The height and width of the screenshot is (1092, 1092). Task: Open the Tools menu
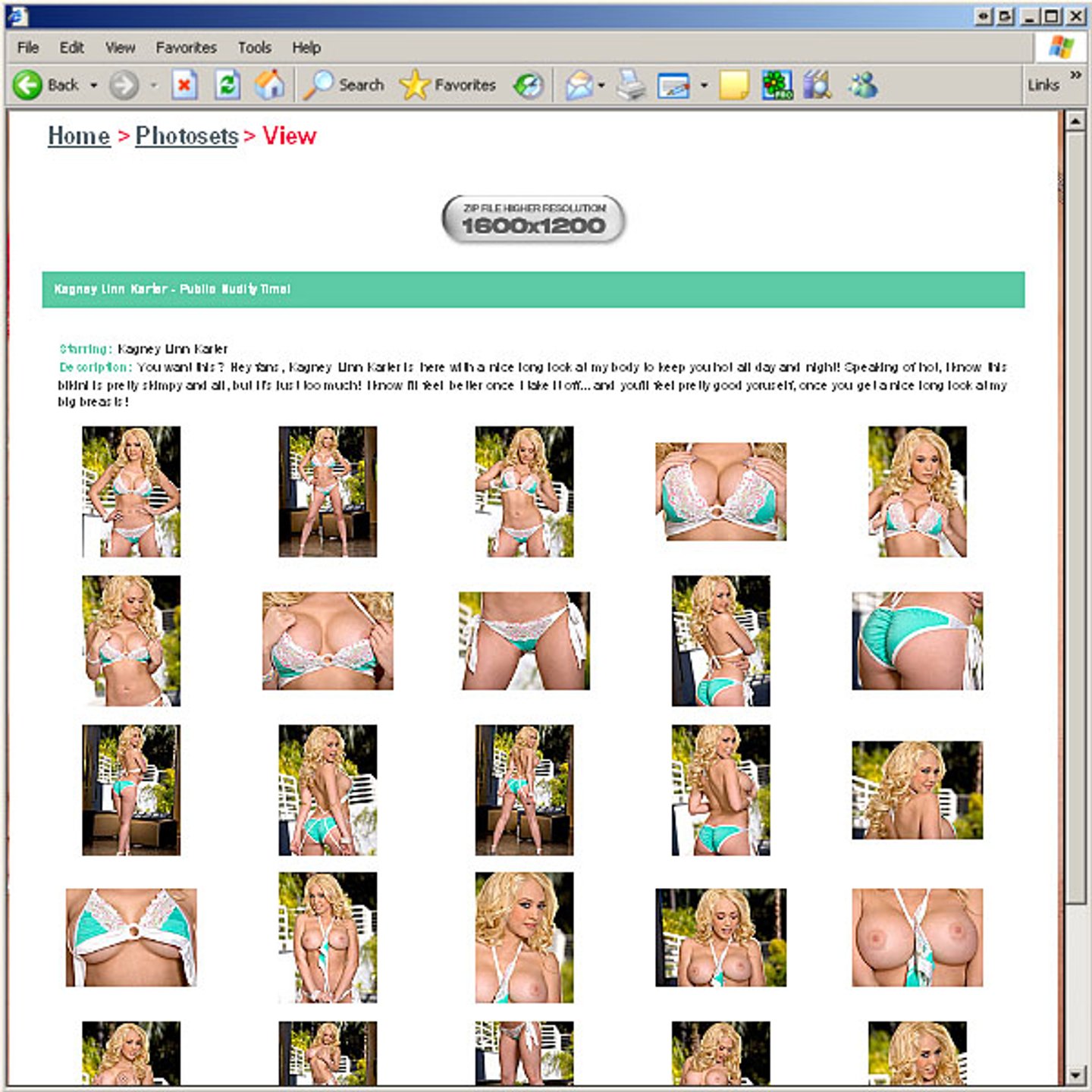[x=254, y=48]
